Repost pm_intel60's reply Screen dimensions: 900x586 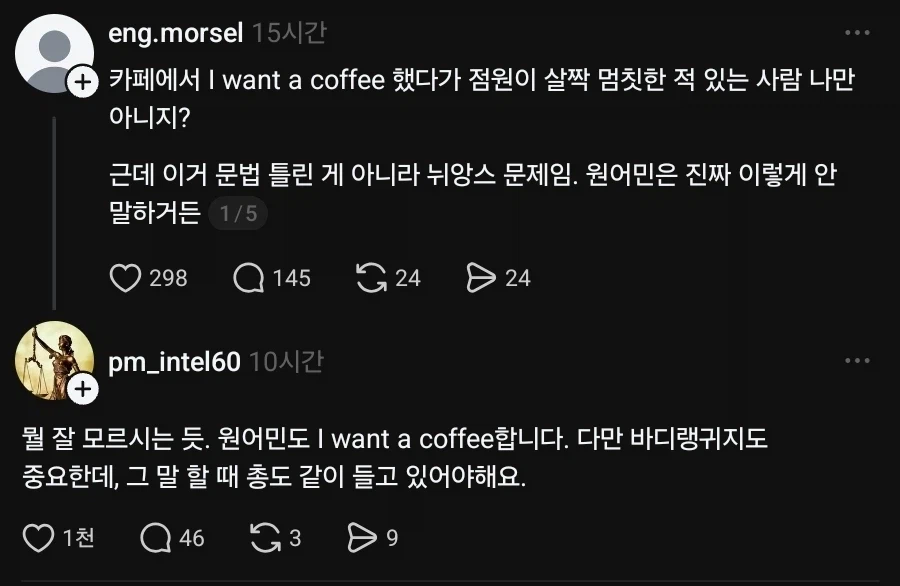pyautogui.click(x=266, y=536)
